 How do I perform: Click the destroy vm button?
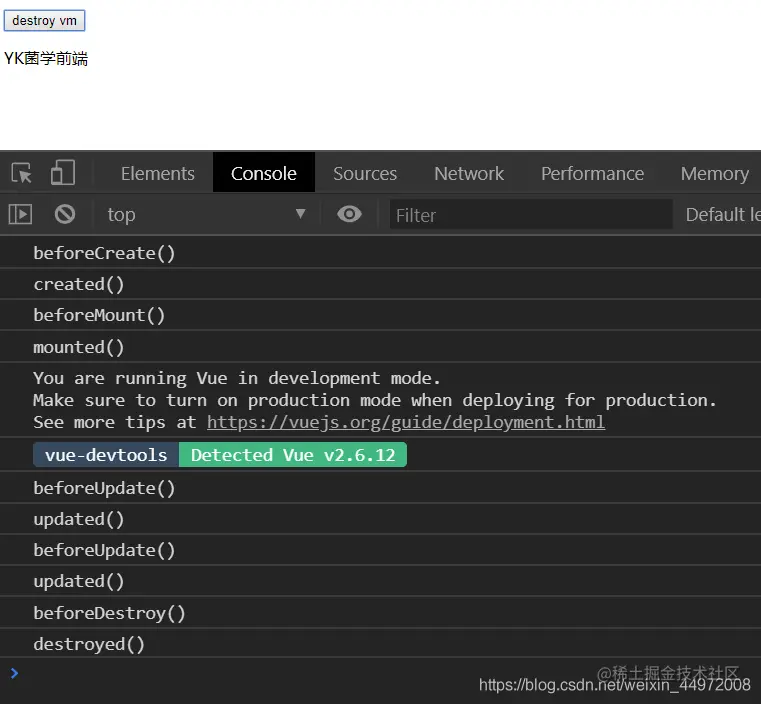point(44,20)
